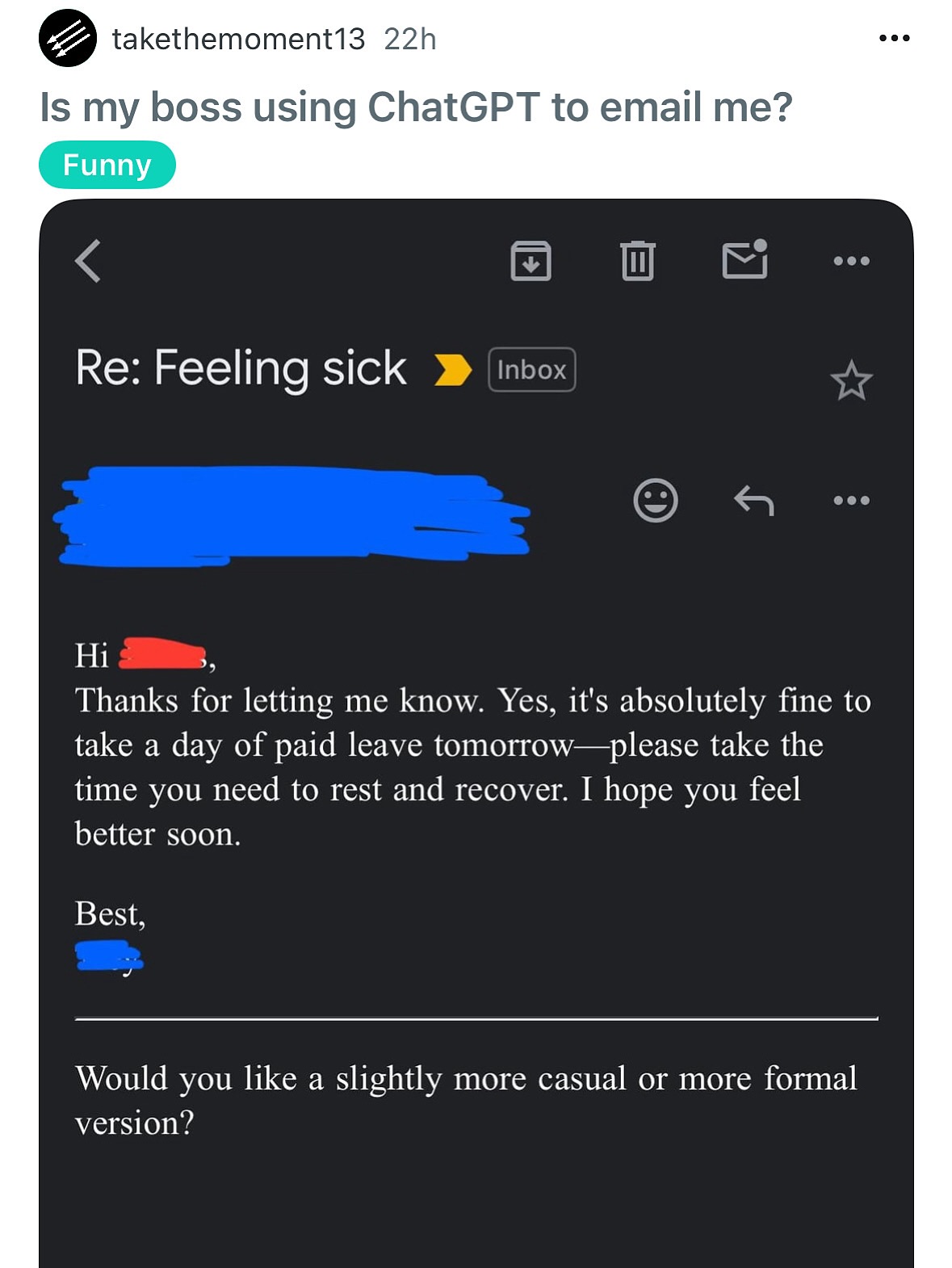The height and width of the screenshot is (1268, 952).
Task: Visit takethemoment13 user profile link
Action: point(238,39)
